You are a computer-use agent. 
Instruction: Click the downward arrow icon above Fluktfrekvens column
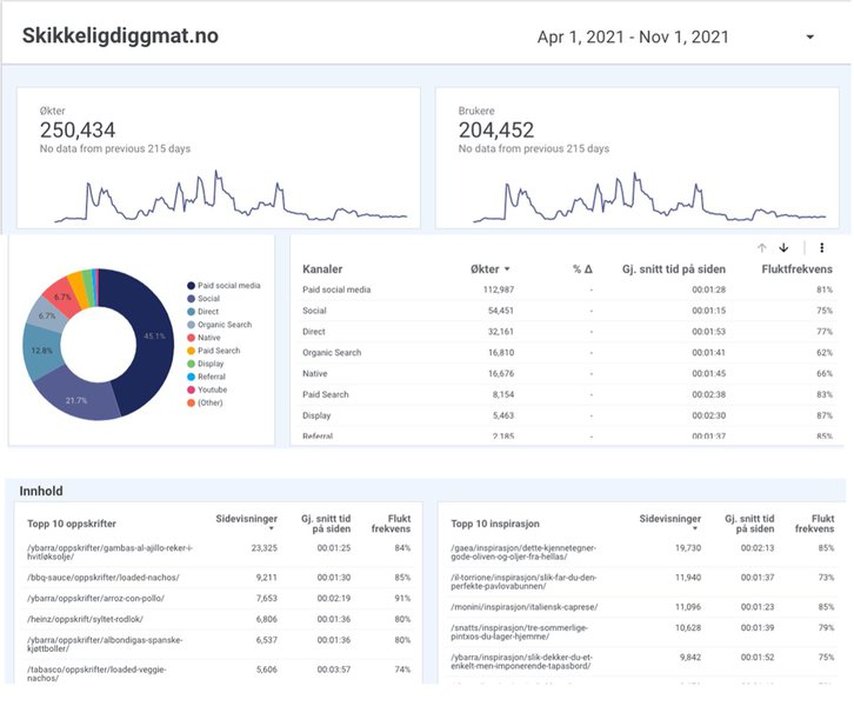(784, 247)
